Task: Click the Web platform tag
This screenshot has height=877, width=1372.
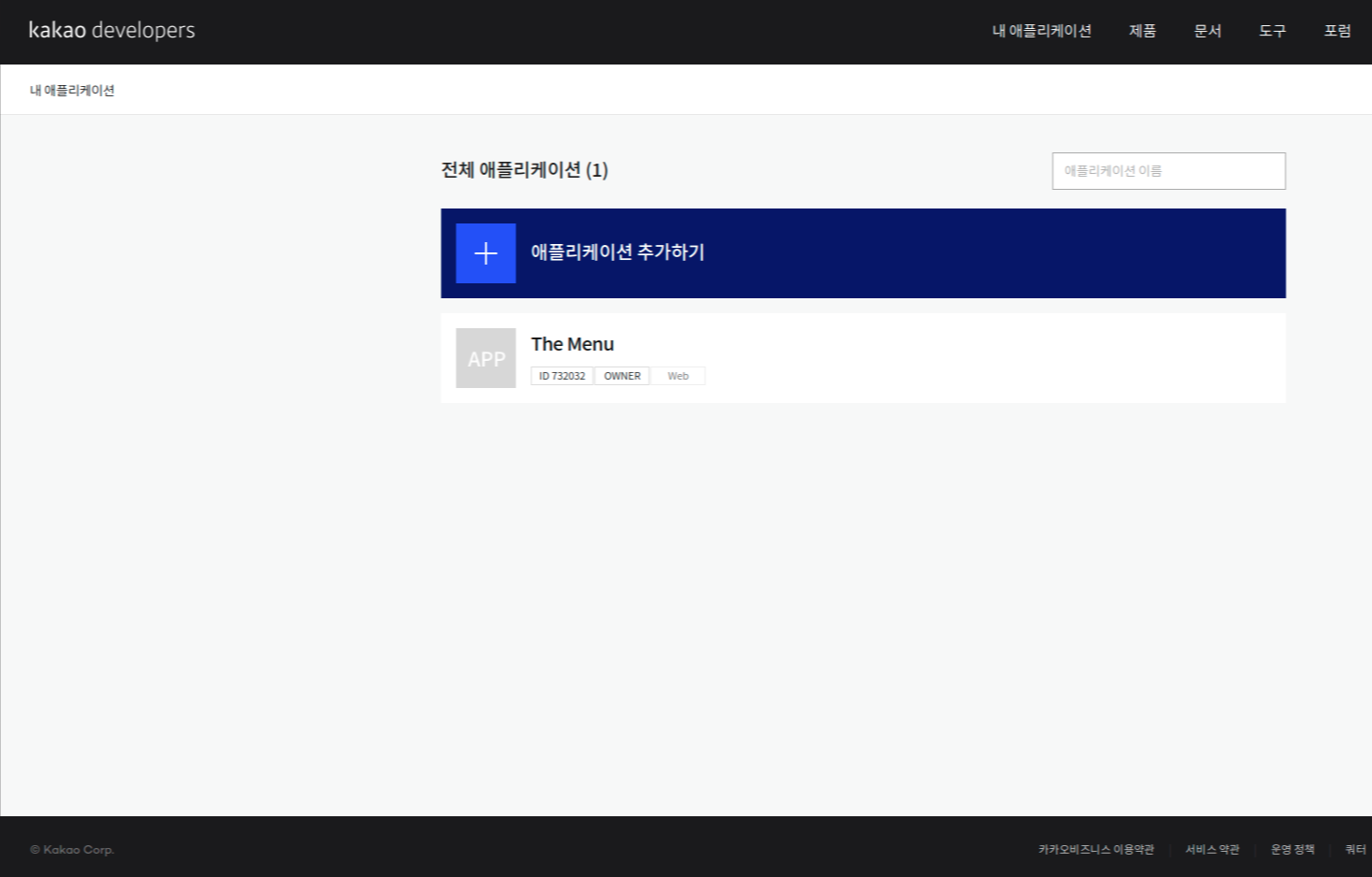Action: tap(678, 376)
